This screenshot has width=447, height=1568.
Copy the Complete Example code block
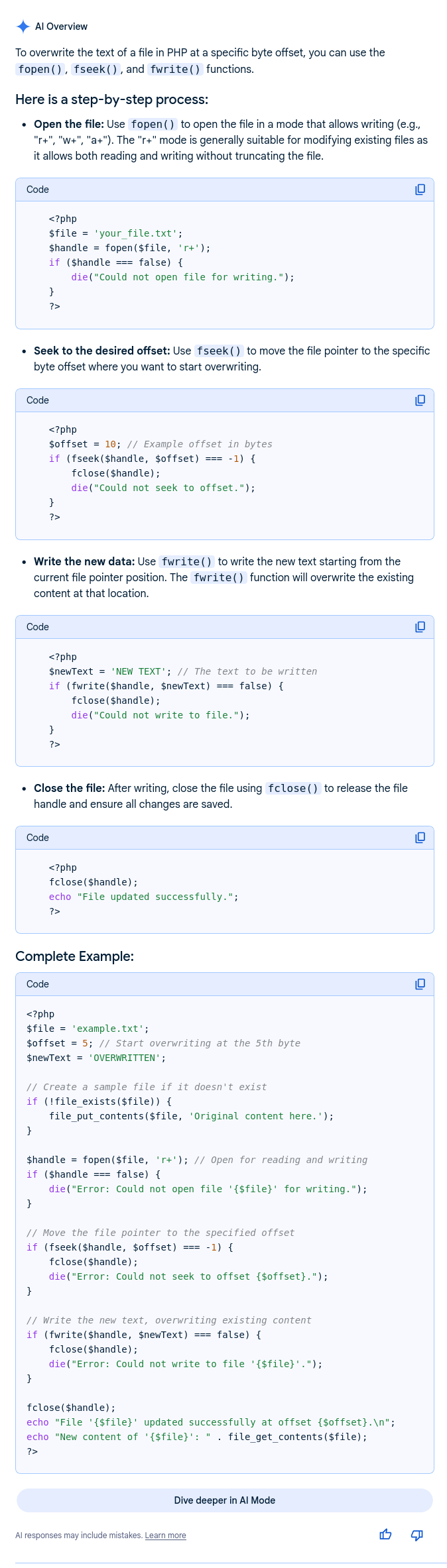tap(420, 984)
